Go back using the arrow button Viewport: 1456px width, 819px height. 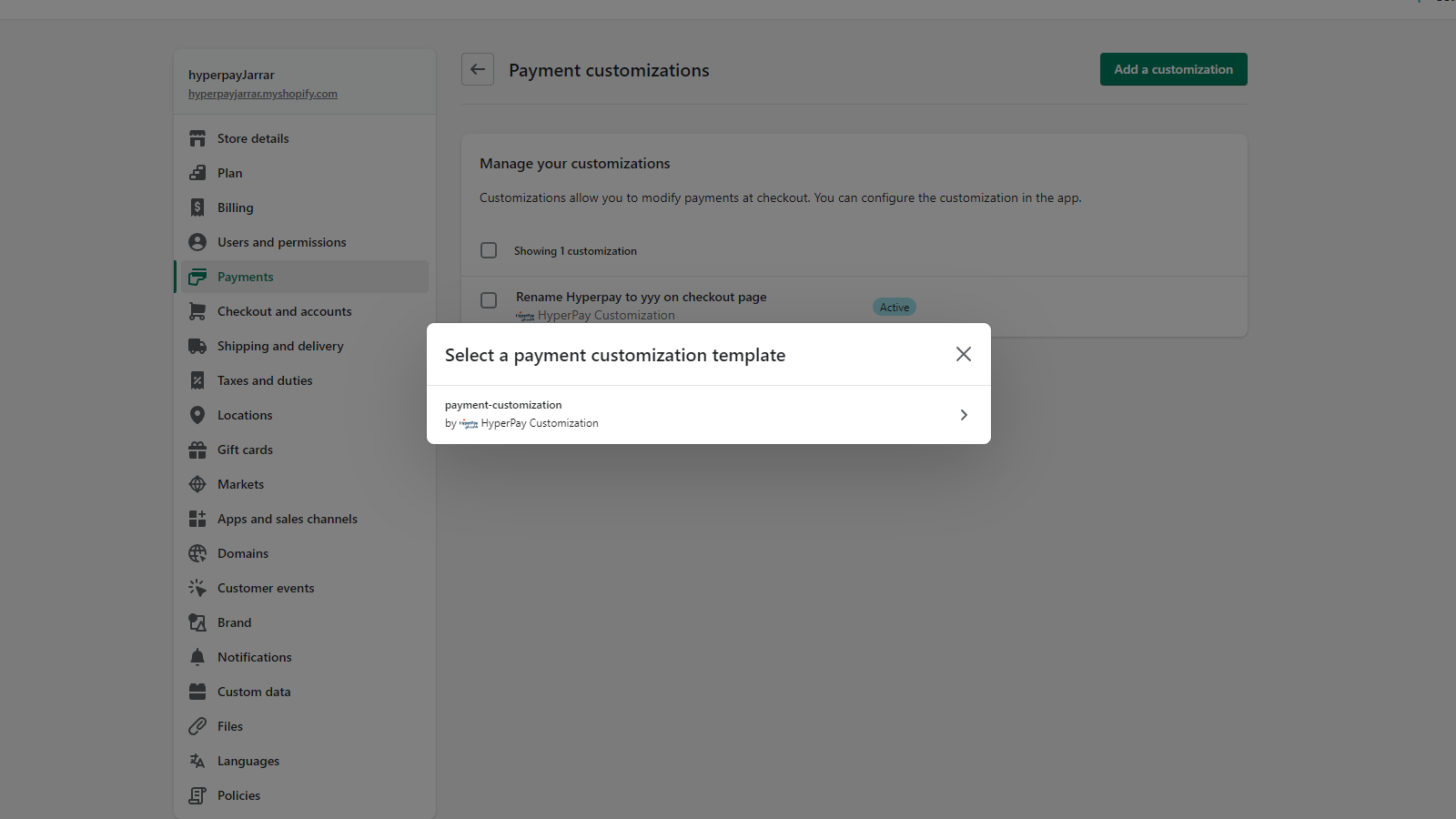pyautogui.click(x=478, y=69)
